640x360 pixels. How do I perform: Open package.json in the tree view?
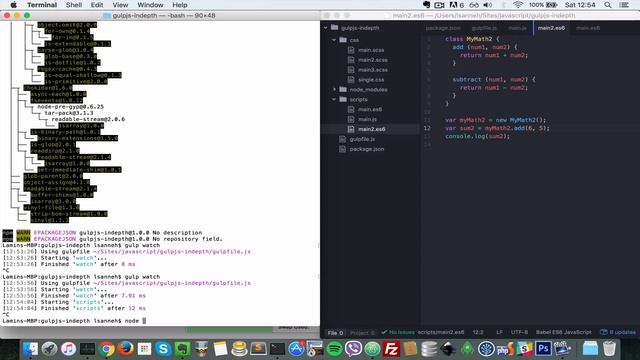(367, 149)
